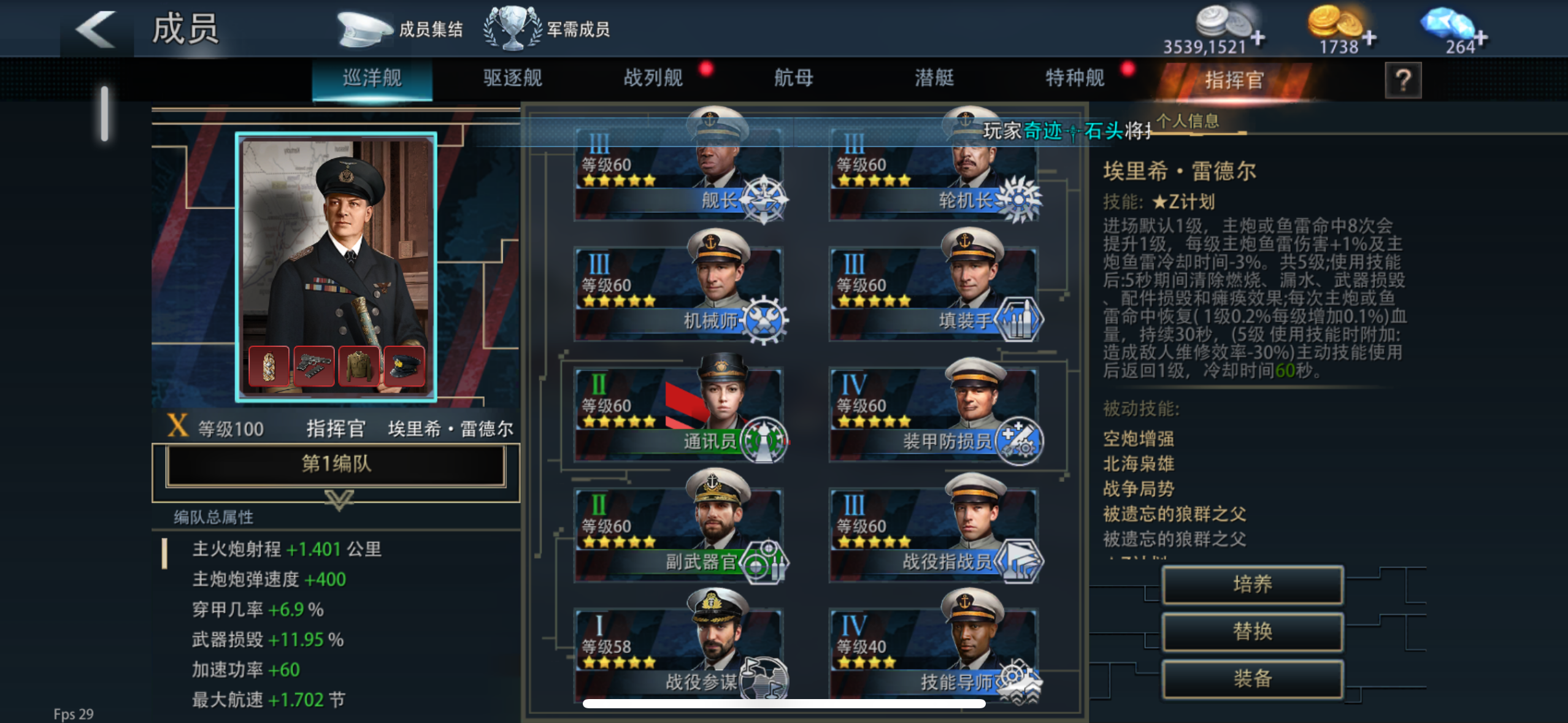Viewport: 1568px width, 723px height.
Task: Open the 指挥官 tab
Action: (1234, 80)
